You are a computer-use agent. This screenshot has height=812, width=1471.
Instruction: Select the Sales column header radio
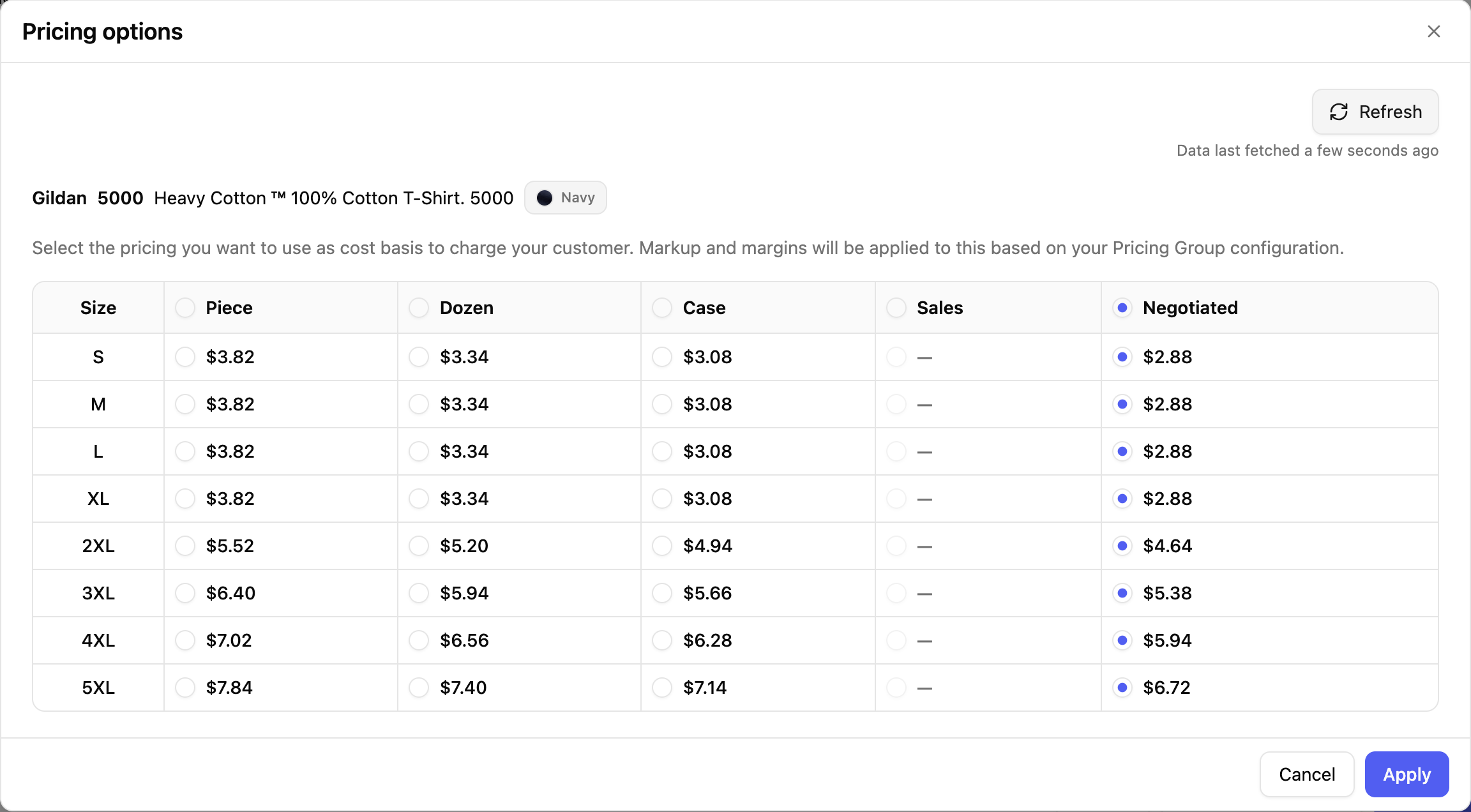[896, 308]
